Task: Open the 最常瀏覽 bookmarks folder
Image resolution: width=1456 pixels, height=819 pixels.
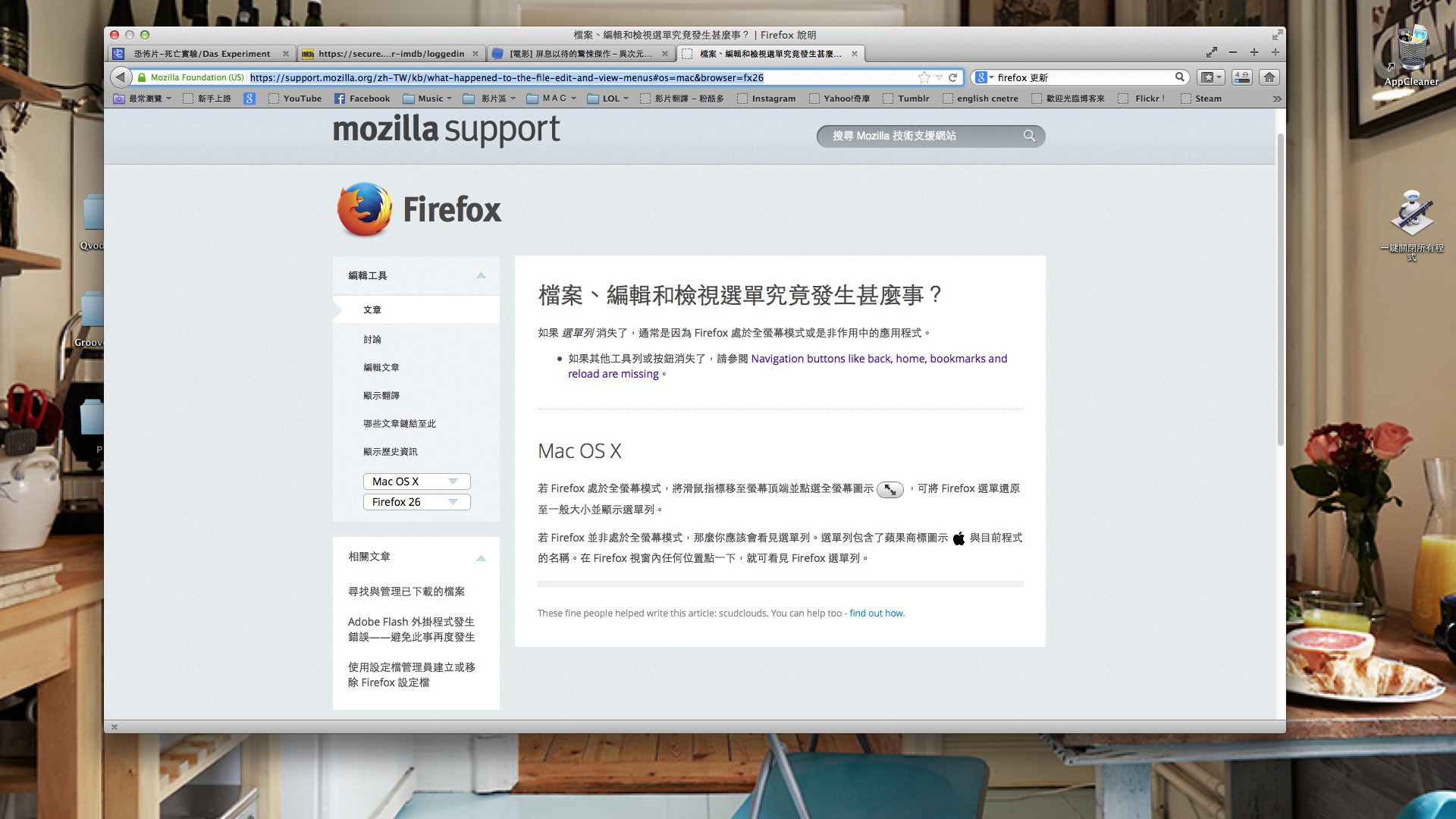Action: (x=143, y=99)
